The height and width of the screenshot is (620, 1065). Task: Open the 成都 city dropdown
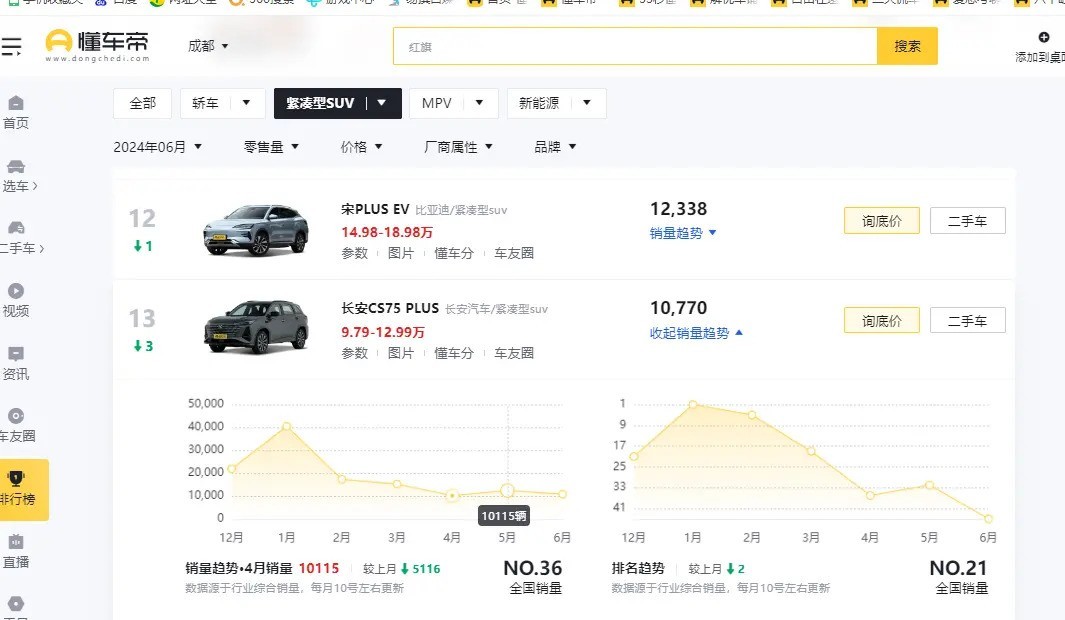[x=208, y=46]
